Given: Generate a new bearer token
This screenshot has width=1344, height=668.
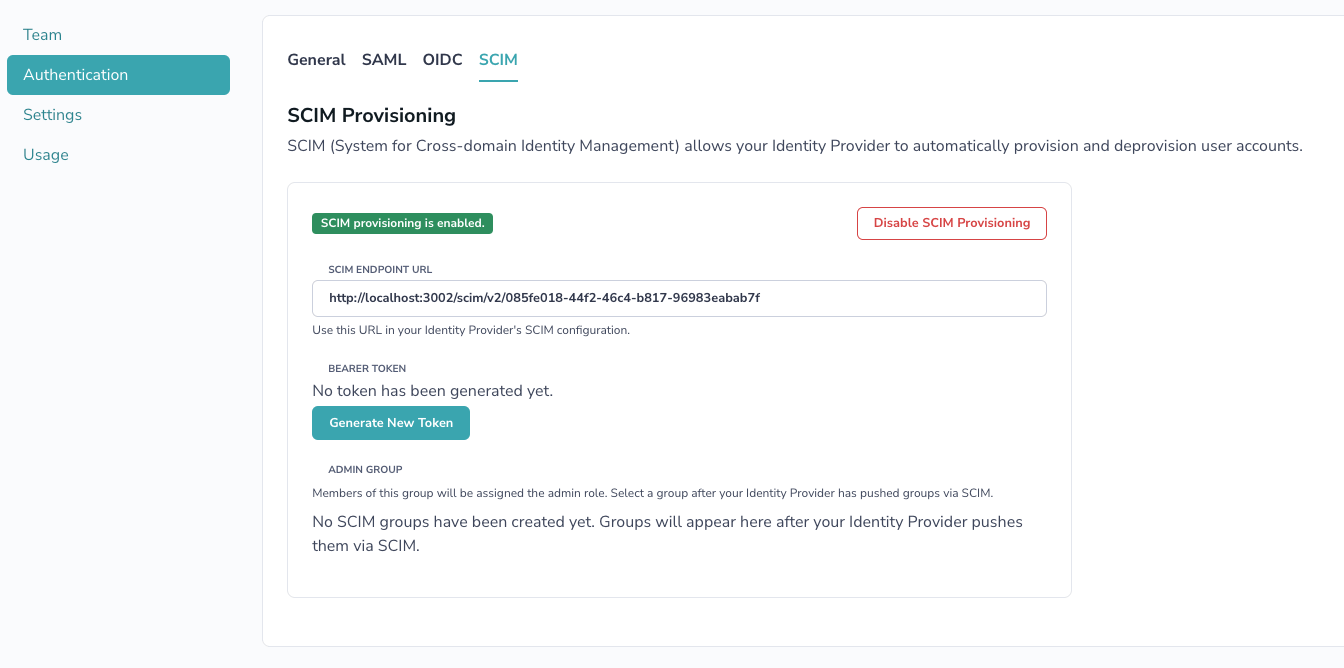Looking at the screenshot, I should 390,422.
